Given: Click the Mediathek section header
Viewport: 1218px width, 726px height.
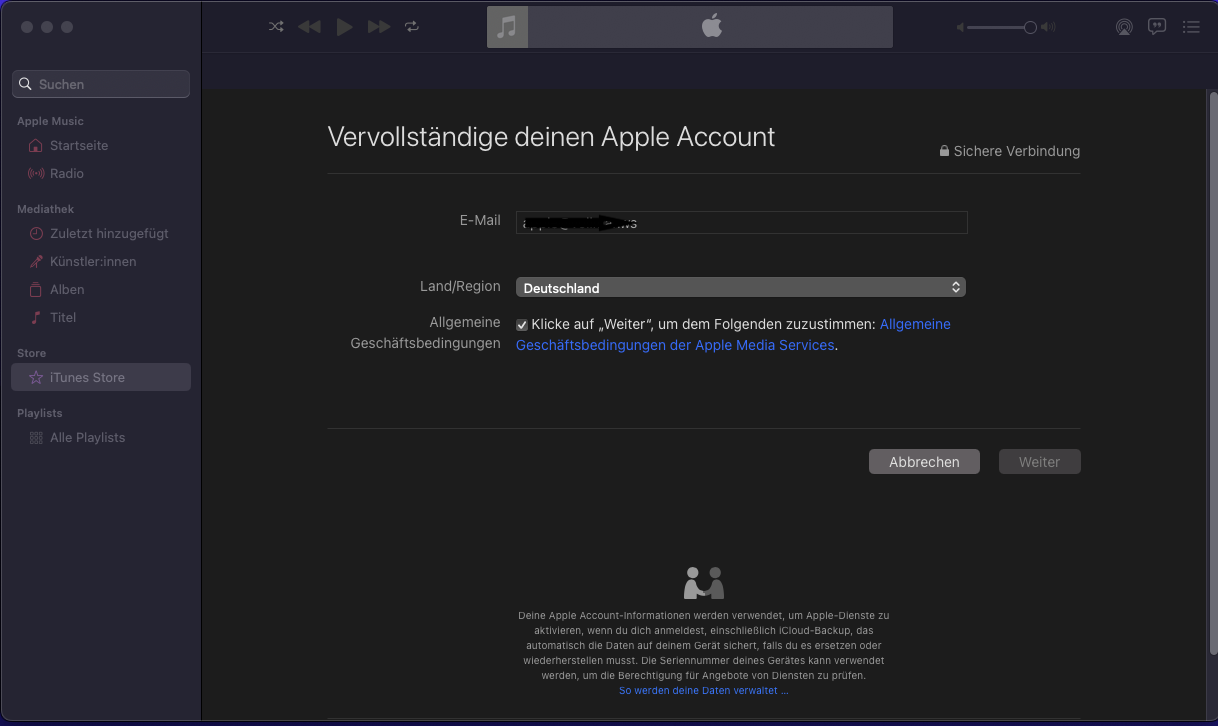Looking at the screenshot, I should [45, 209].
